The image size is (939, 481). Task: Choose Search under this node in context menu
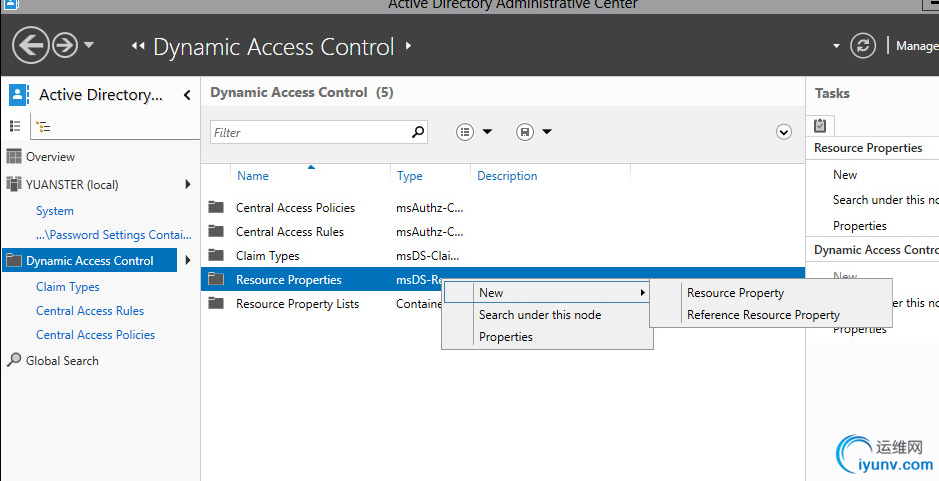point(540,315)
